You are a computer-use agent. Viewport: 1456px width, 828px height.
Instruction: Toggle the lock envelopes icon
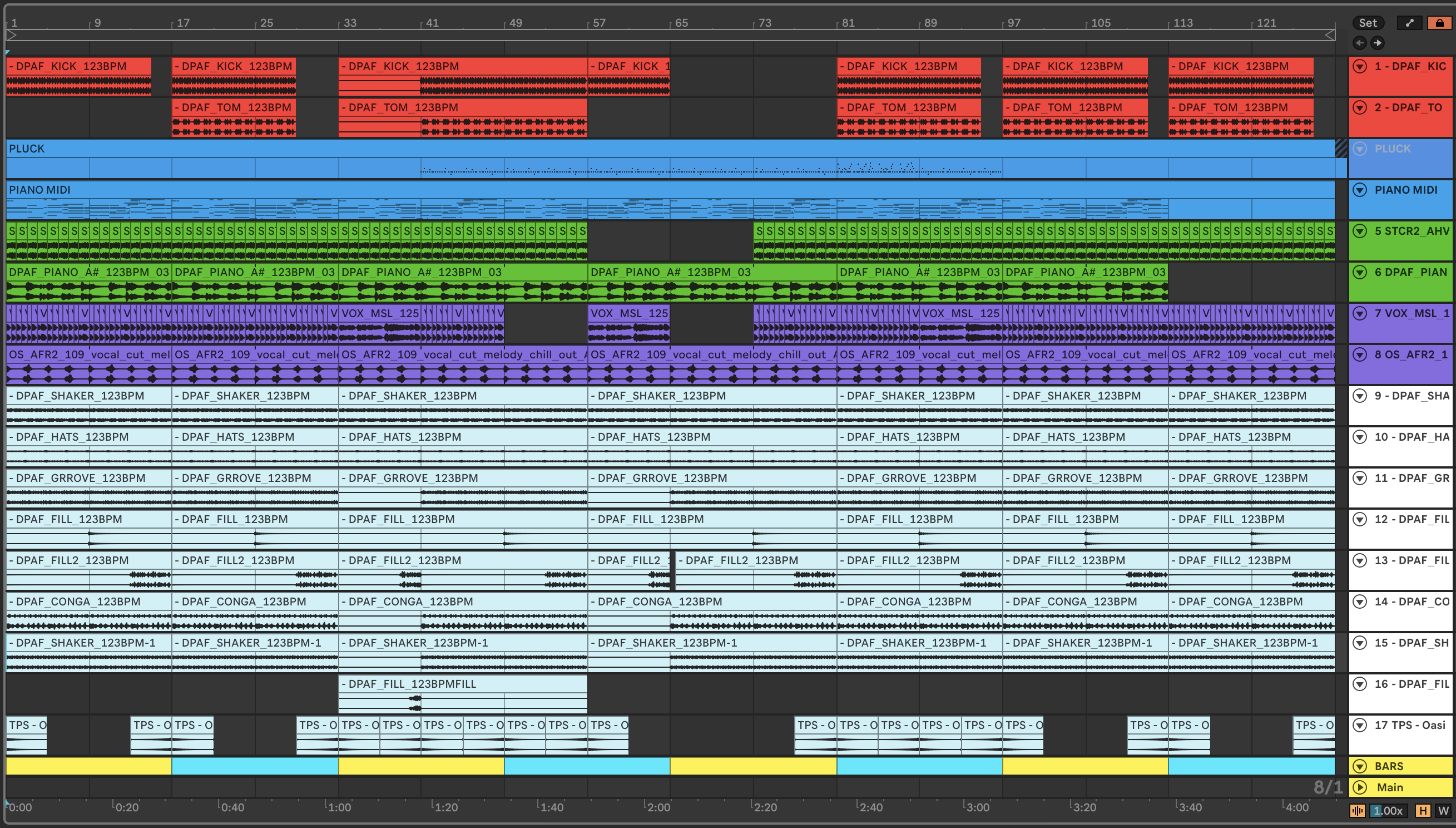(x=1439, y=23)
